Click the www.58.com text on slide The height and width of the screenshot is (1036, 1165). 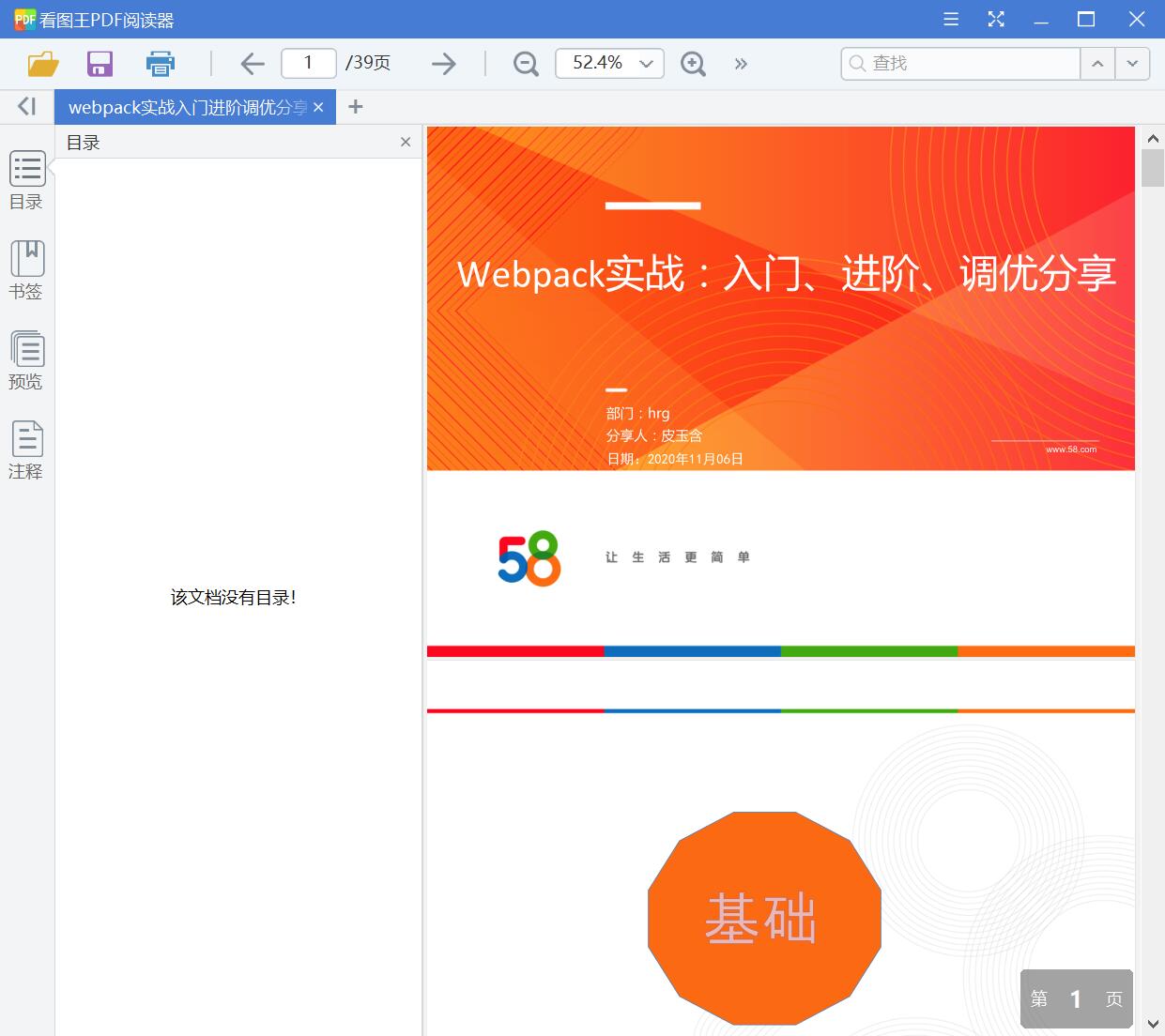[1071, 449]
